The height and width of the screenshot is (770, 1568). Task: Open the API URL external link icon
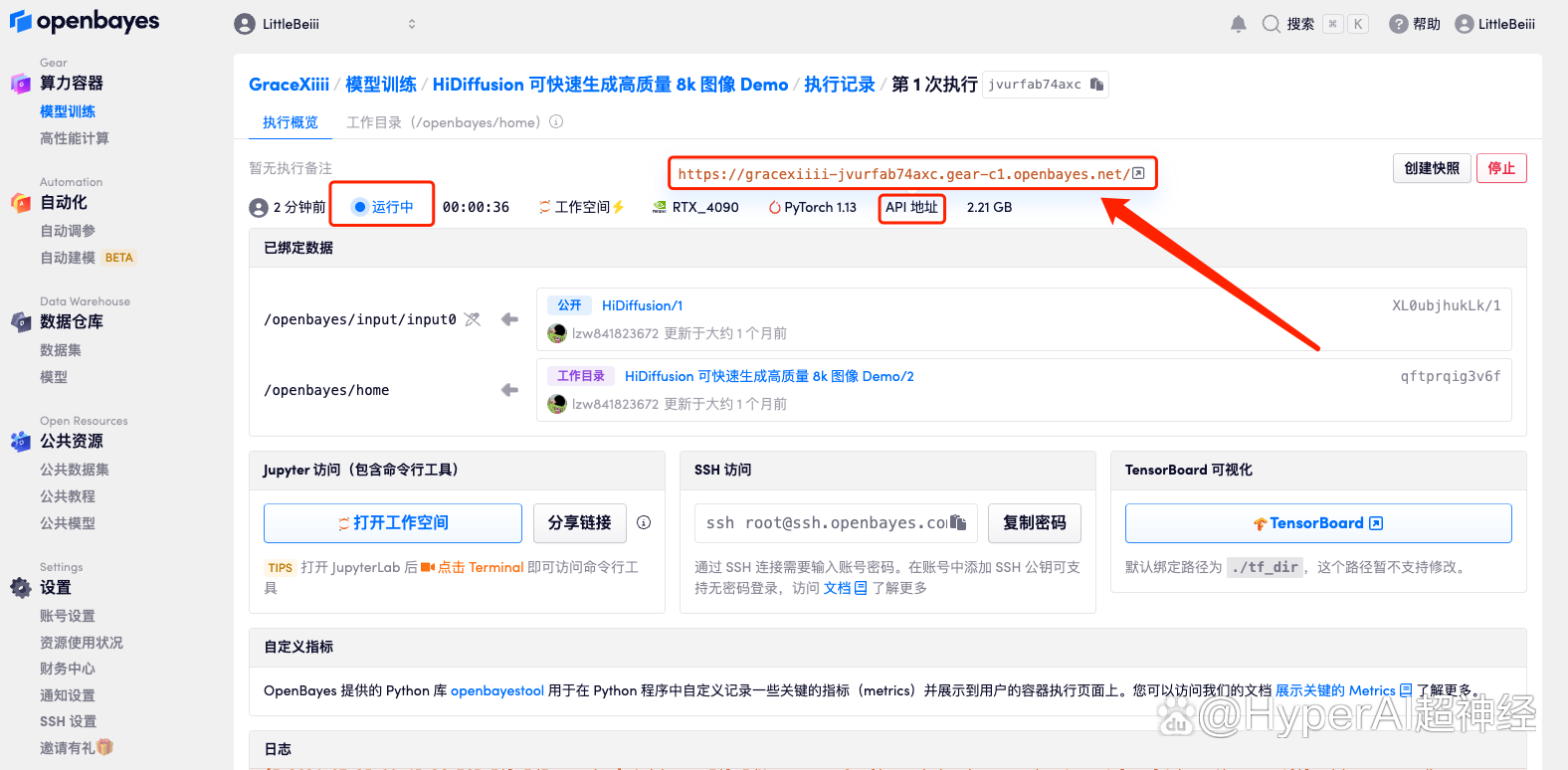[1138, 173]
